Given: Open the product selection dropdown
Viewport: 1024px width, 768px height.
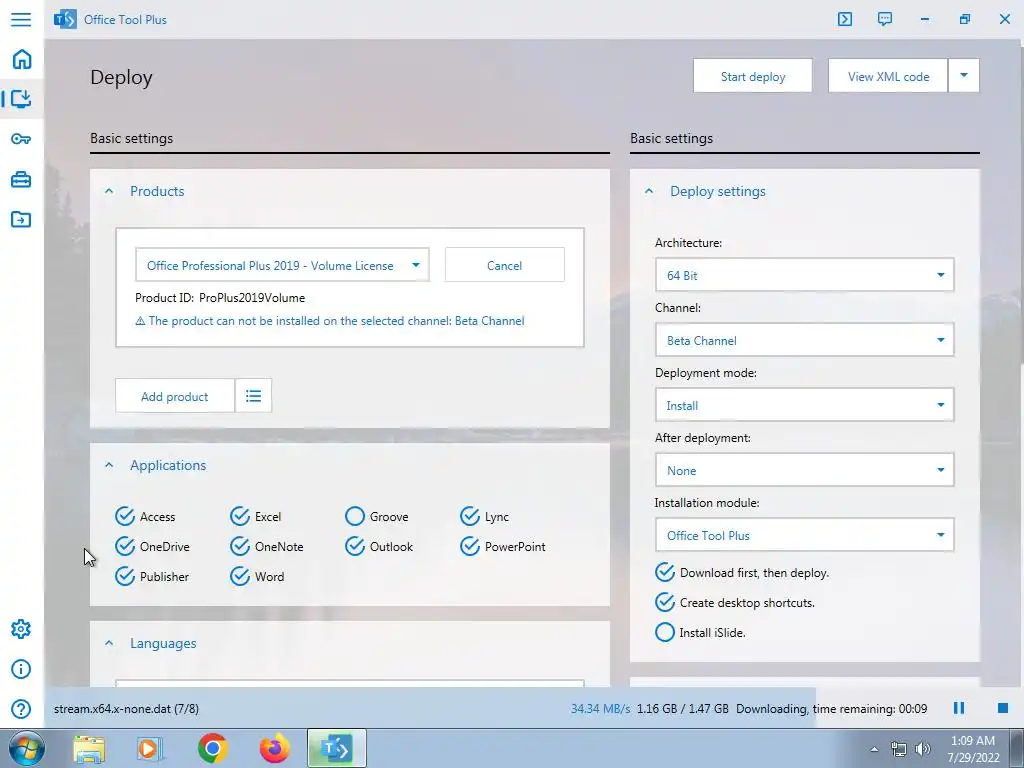Looking at the screenshot, I should [x=282, y=265].
